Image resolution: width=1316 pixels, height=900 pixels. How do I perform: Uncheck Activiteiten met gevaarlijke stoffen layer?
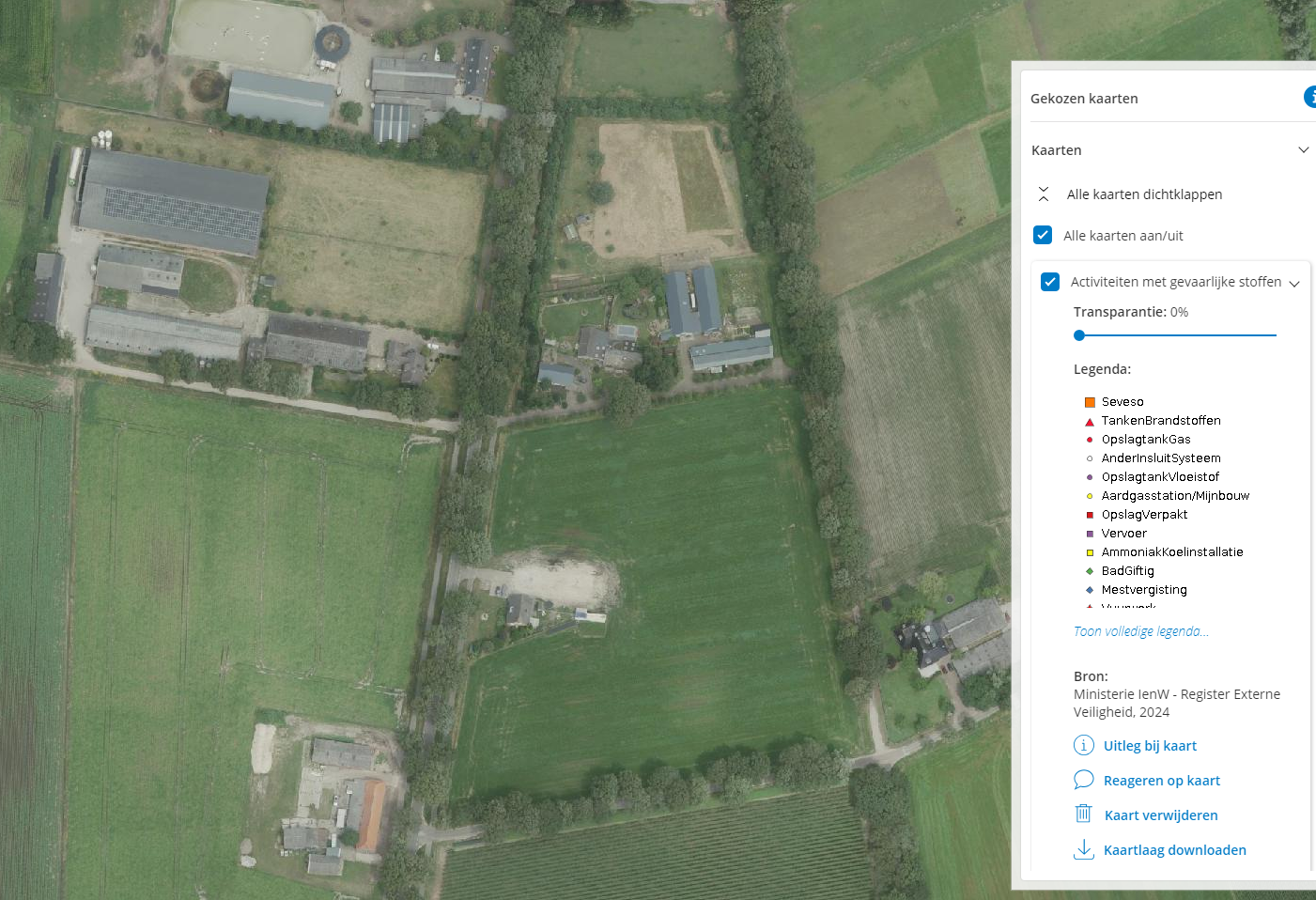click(x=1050, y=282)
